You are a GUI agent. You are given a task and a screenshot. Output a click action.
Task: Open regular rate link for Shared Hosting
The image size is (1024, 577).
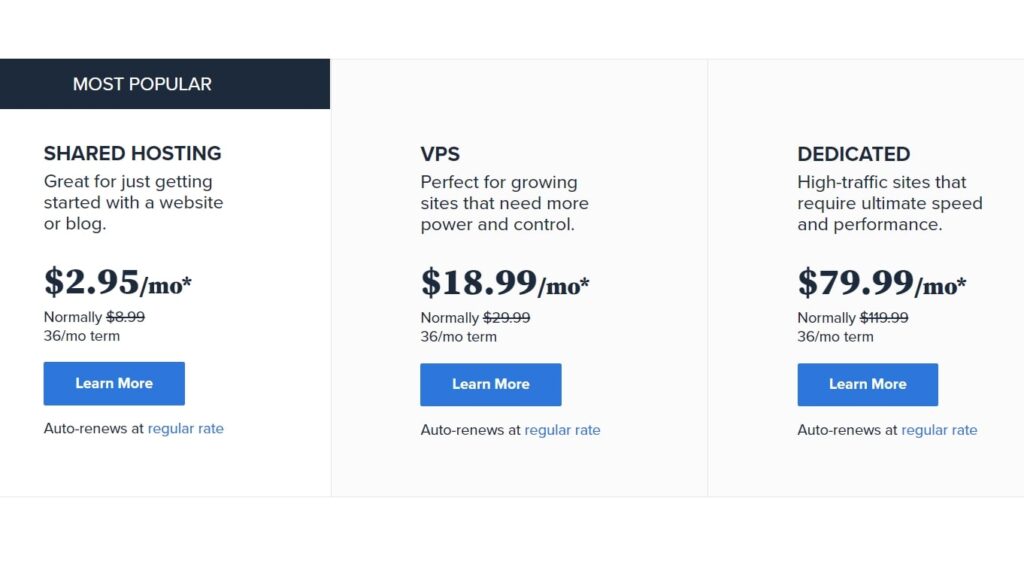tap(185, 429)
